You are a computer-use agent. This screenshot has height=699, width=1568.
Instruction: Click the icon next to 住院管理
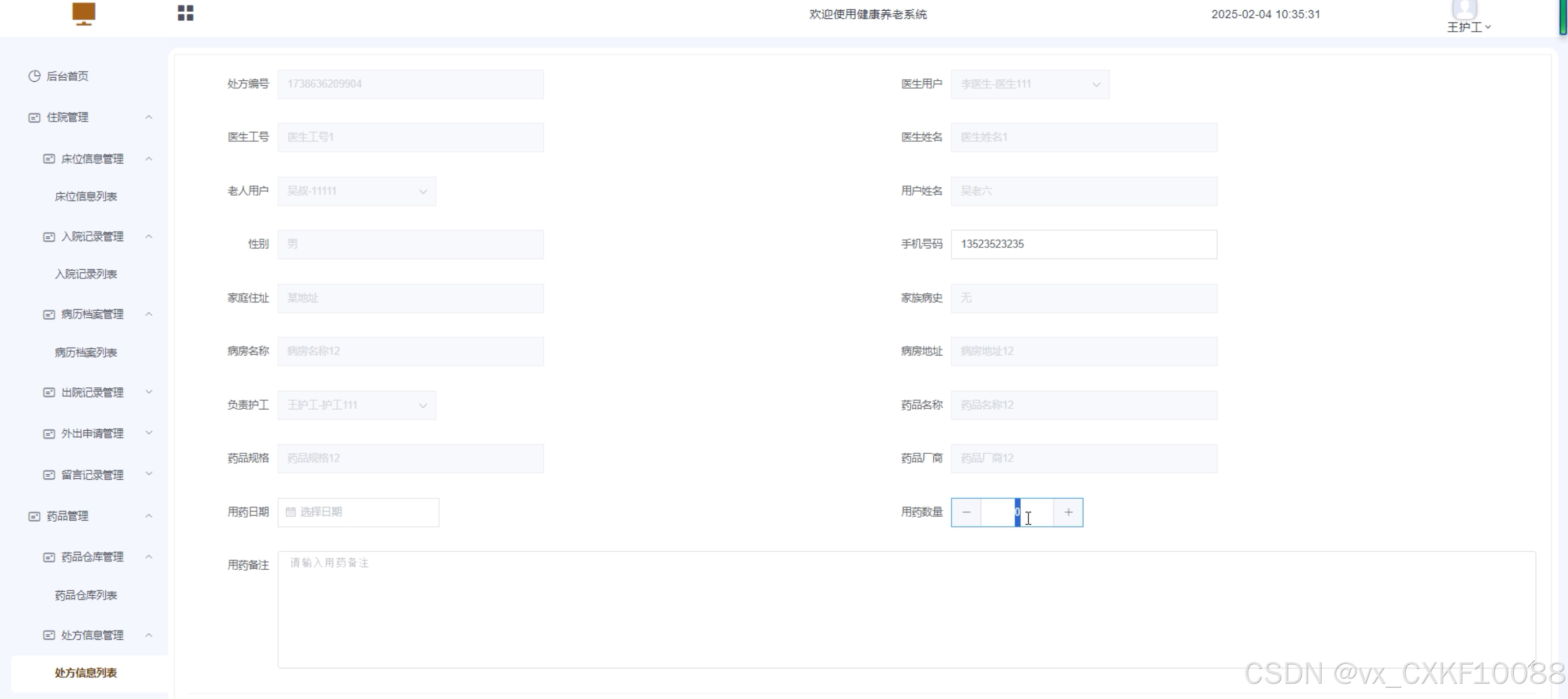[x=35, y=118]
